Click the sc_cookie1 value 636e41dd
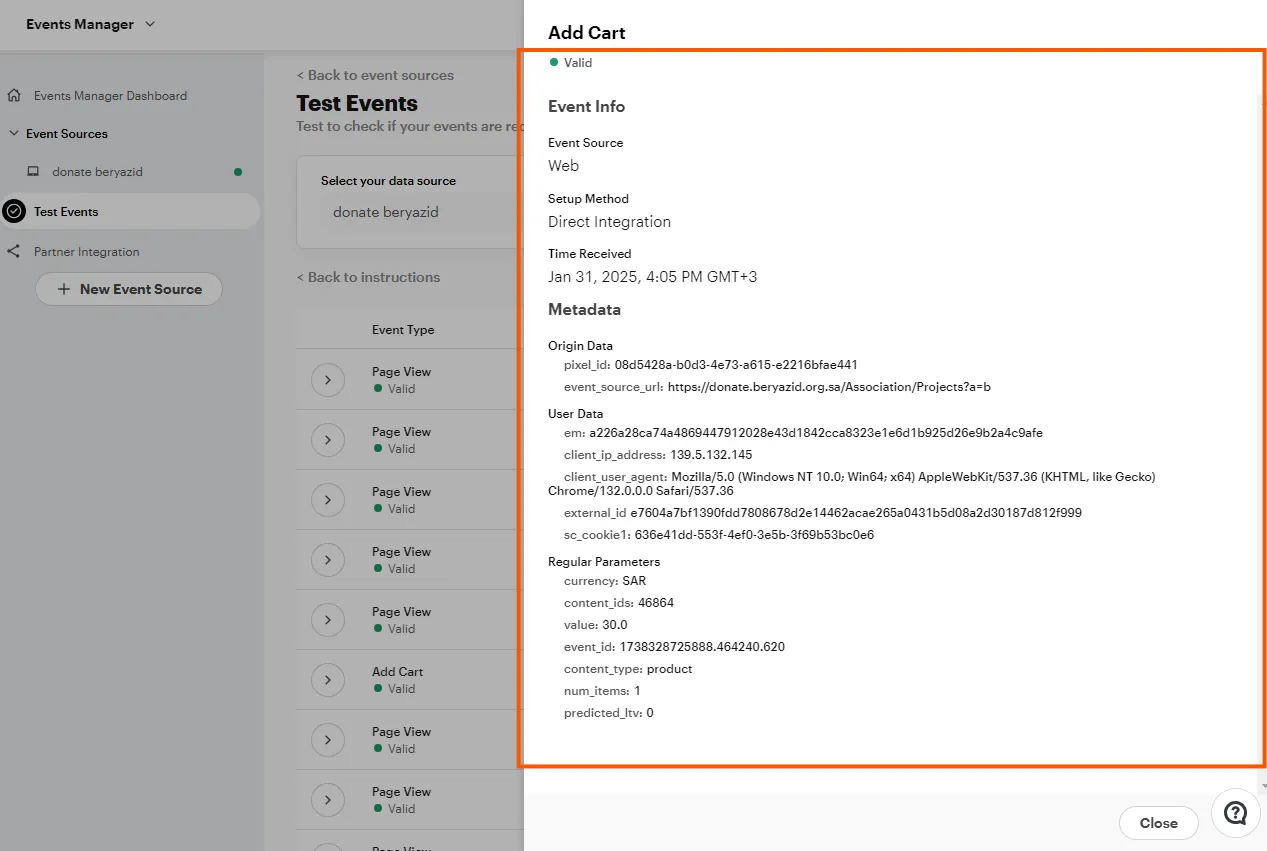The height and width of the screenshot is (851, 1267). coord(754,535)
